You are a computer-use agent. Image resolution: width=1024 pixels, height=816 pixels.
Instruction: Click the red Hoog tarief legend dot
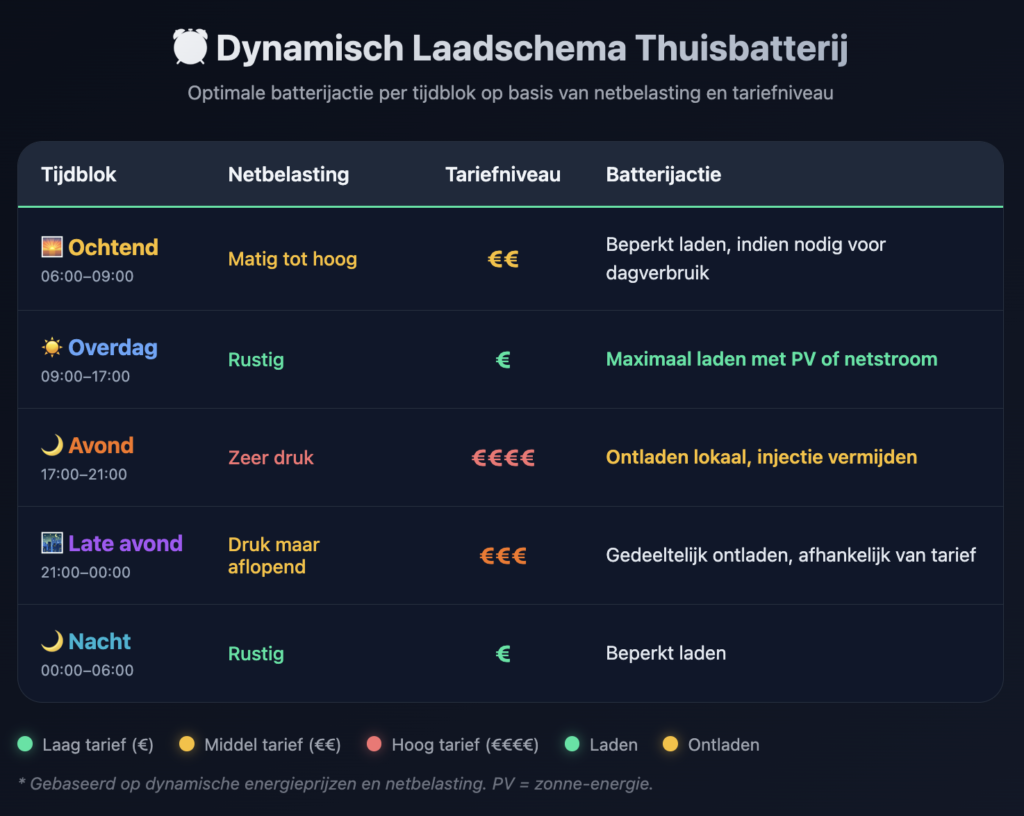375,744
